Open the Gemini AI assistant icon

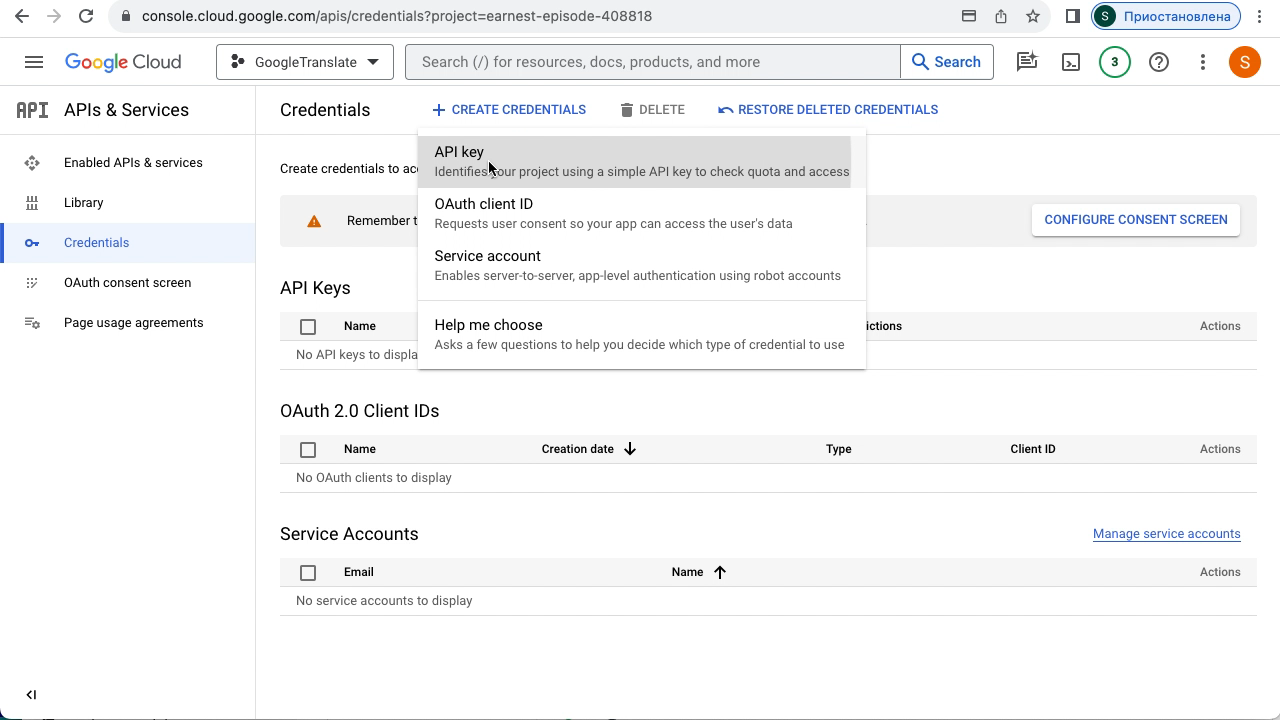point(1027,62)
